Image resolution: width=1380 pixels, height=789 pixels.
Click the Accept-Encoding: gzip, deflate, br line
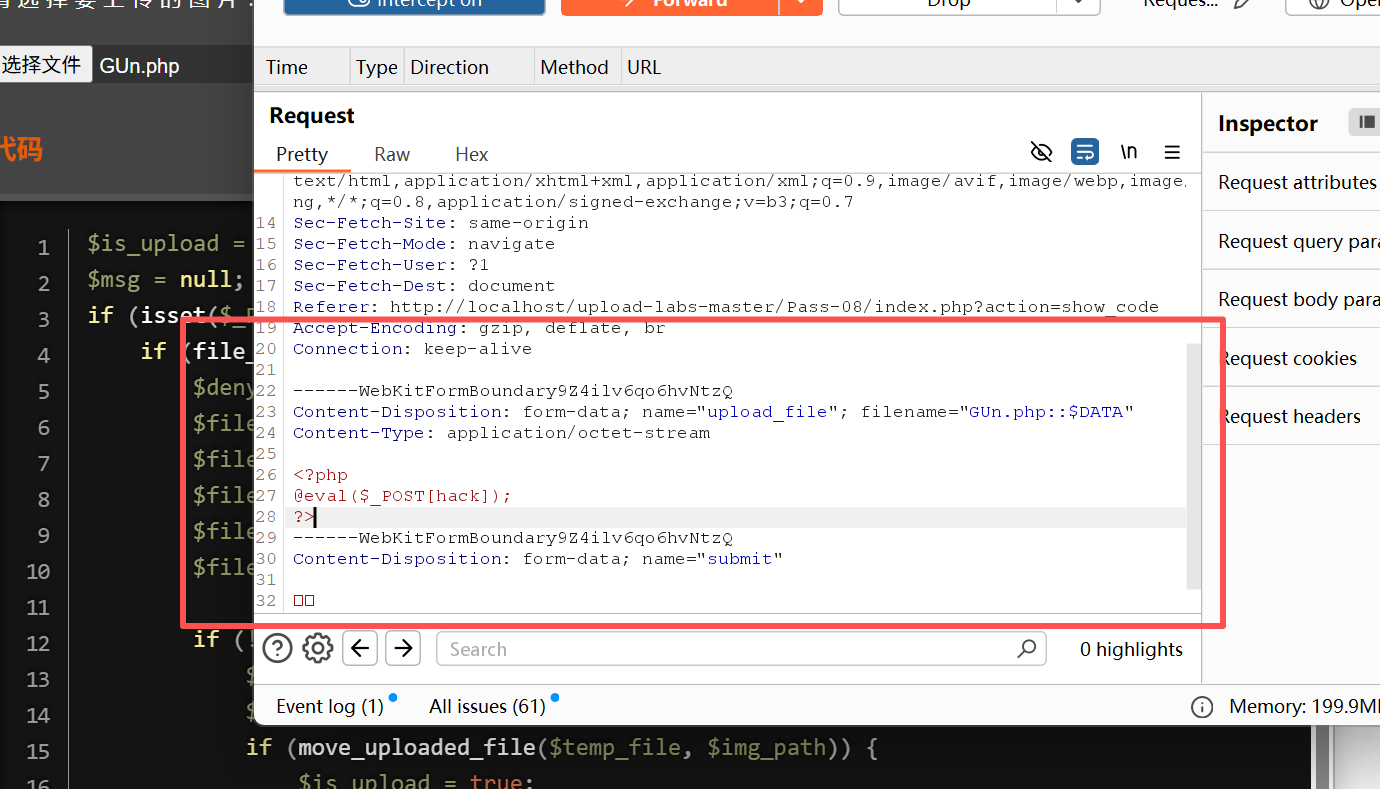coord(479,328)
